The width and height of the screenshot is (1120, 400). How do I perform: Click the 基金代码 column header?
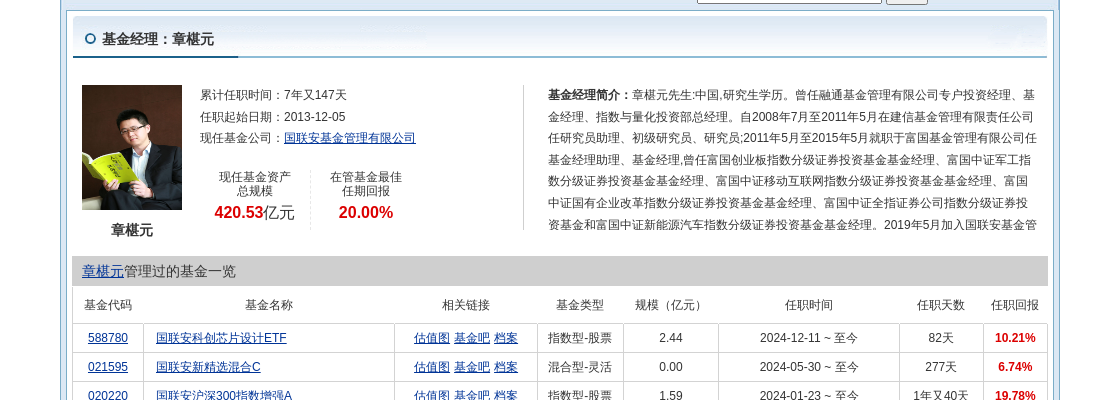(x=108, y=305)
